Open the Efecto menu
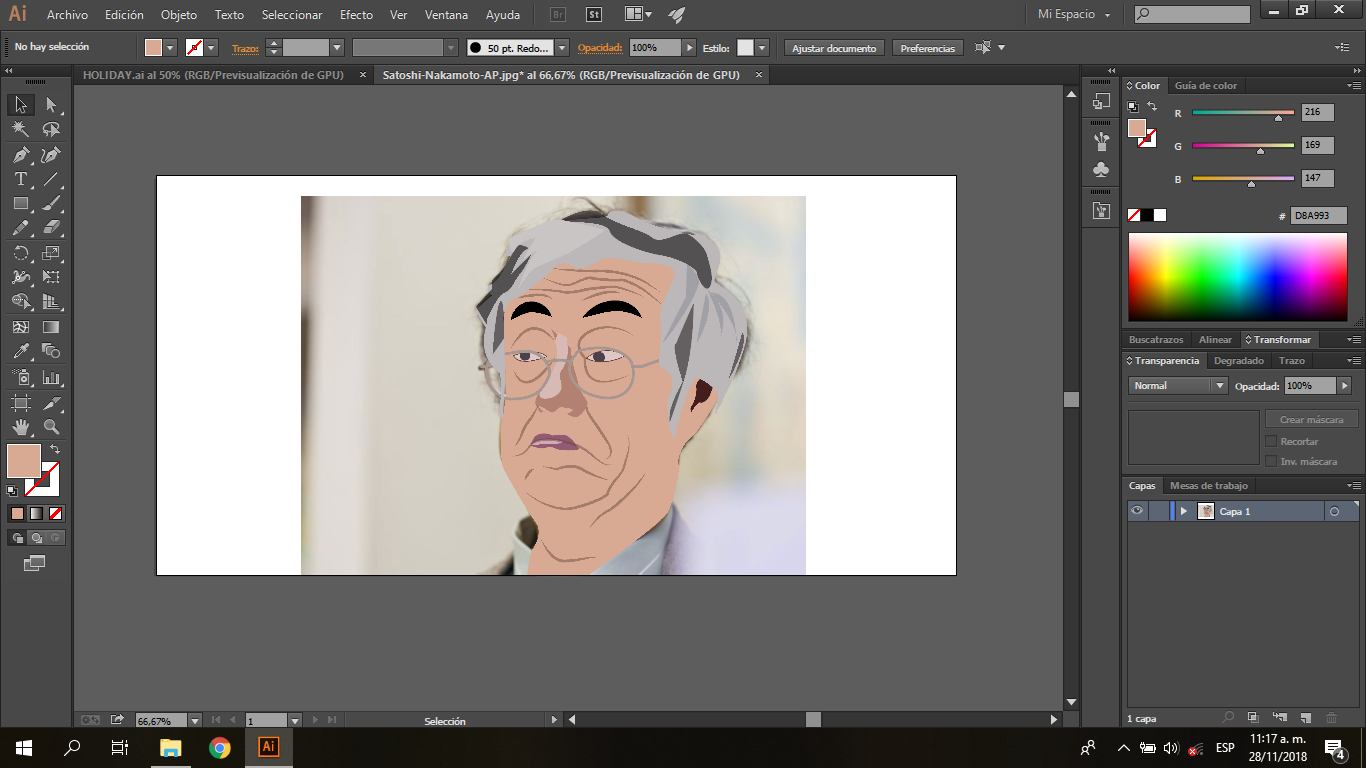Screen dimensions: 1366x768 click(x=356, y=15)
